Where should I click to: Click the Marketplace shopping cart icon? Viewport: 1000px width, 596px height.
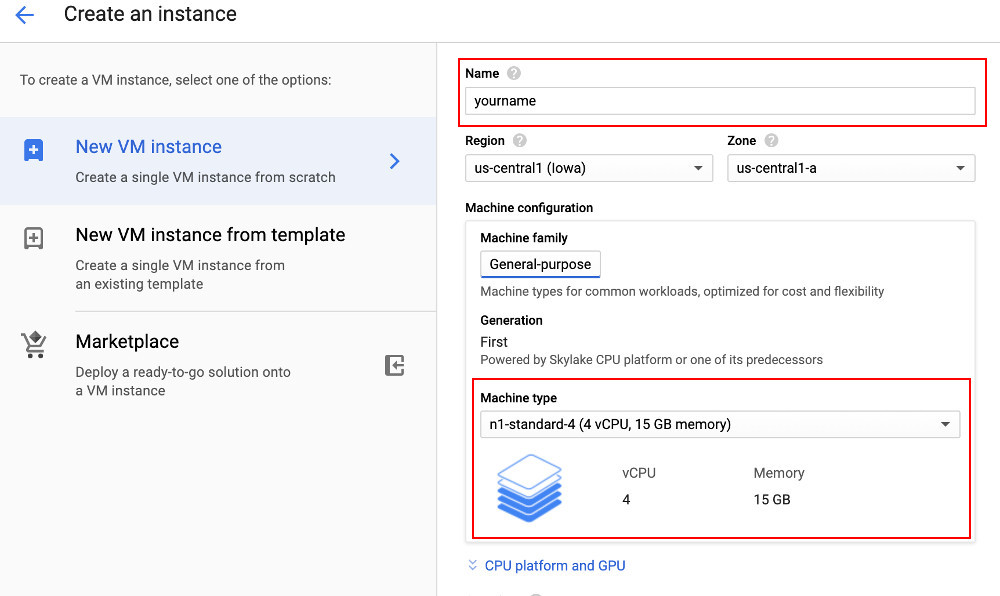coord(33,345)
